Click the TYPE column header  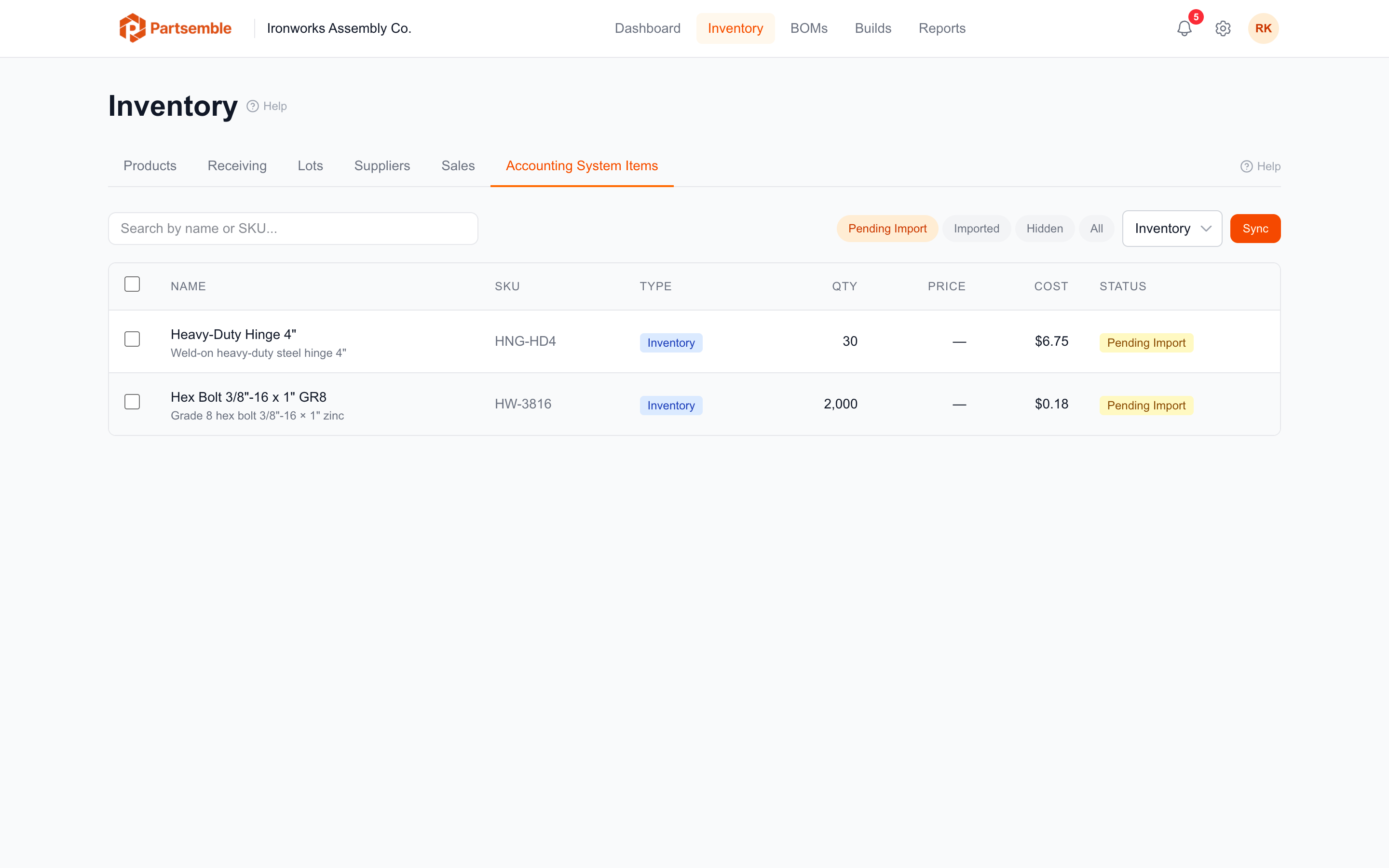(655, 286)
